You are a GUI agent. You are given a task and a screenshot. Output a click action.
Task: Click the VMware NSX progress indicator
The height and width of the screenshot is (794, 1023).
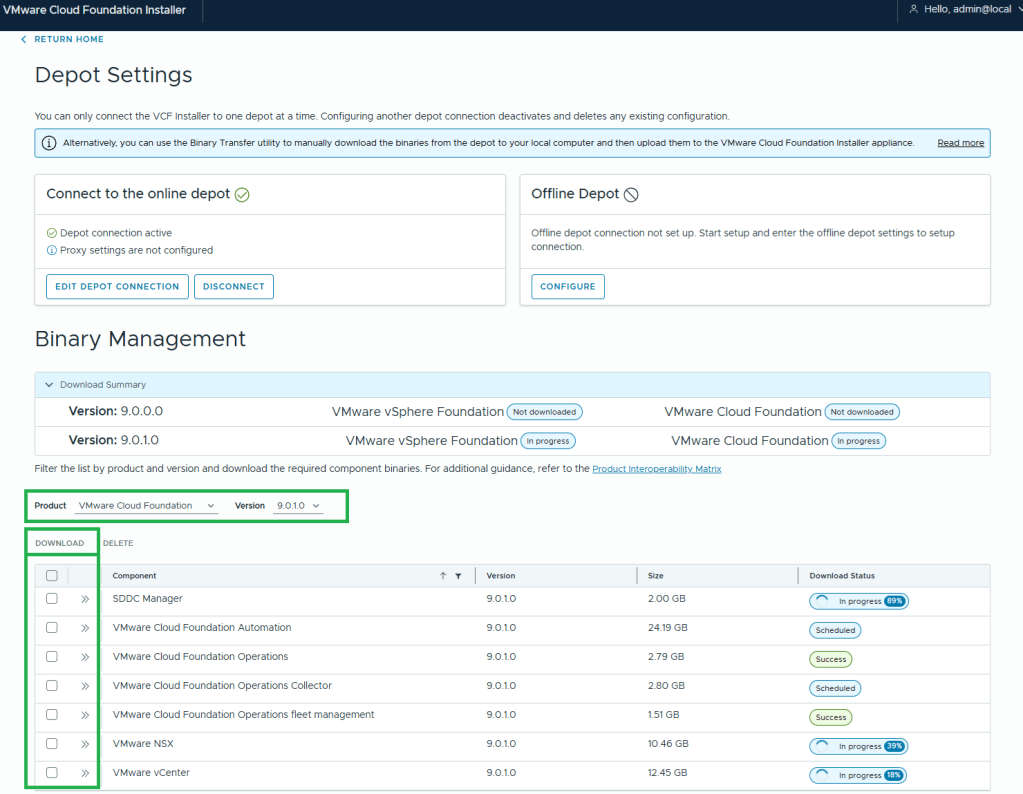coord(858,746)
